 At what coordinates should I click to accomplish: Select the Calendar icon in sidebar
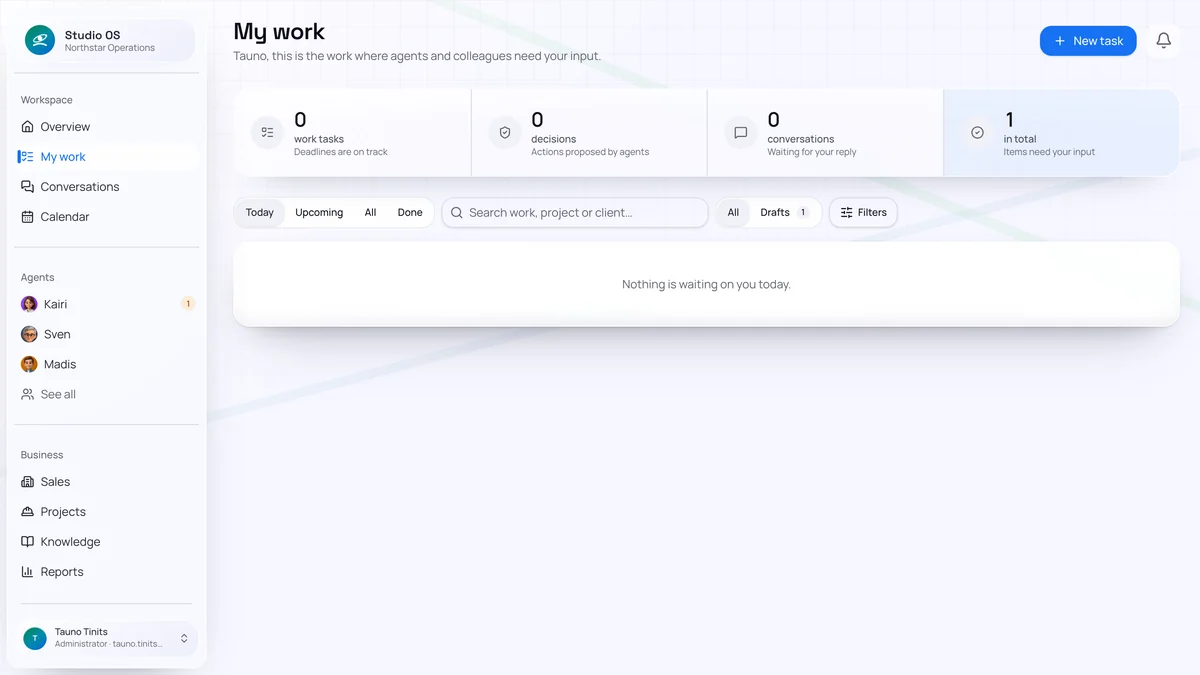tap(28, 217)
